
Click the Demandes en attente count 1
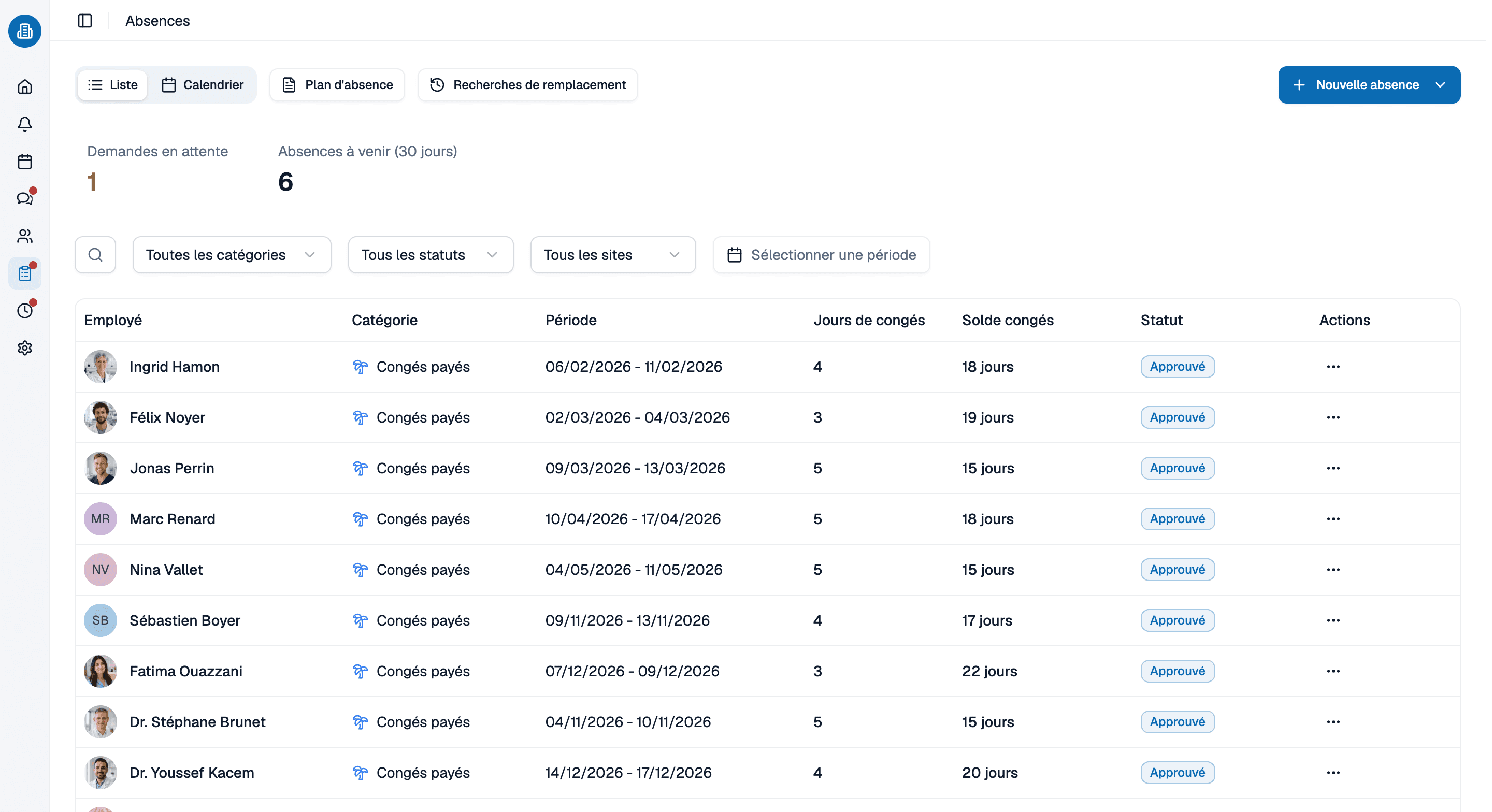point(92,182)
